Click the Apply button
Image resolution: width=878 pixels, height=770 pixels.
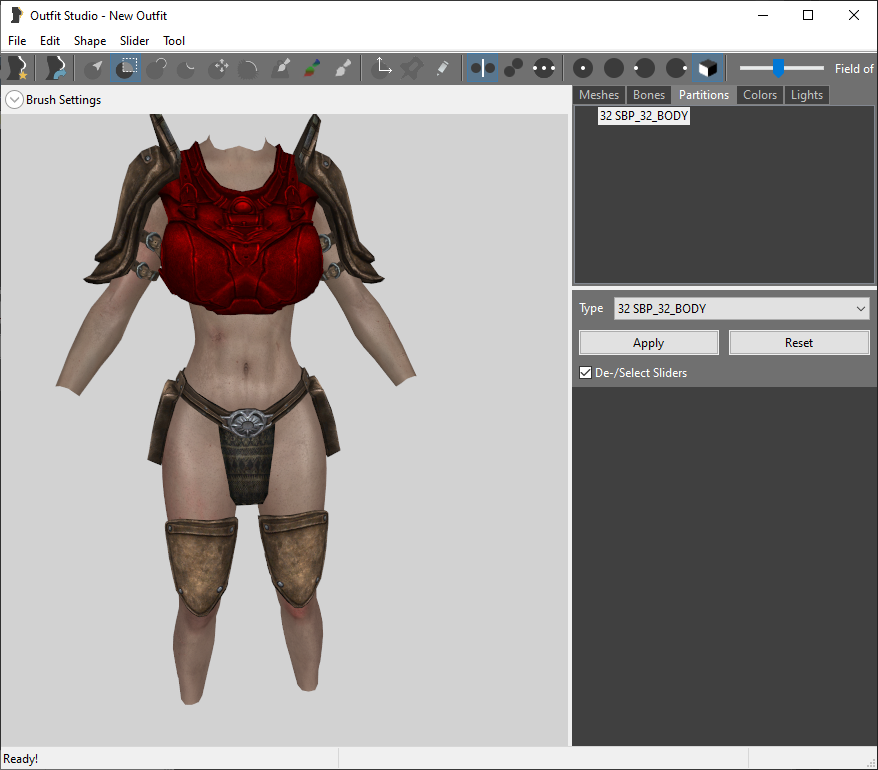coord(648,343)
